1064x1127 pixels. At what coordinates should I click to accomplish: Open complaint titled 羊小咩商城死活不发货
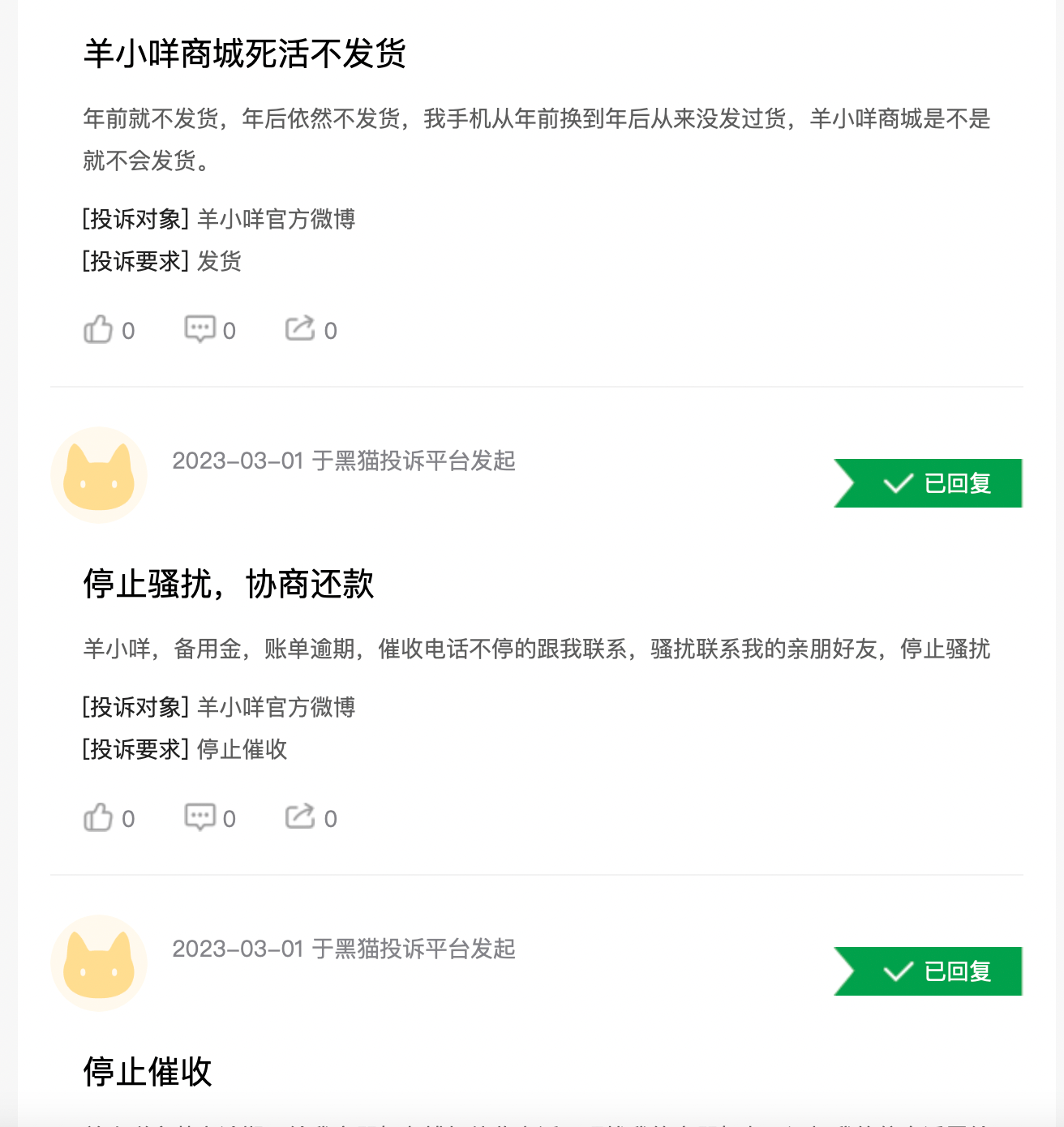(244, 54)
